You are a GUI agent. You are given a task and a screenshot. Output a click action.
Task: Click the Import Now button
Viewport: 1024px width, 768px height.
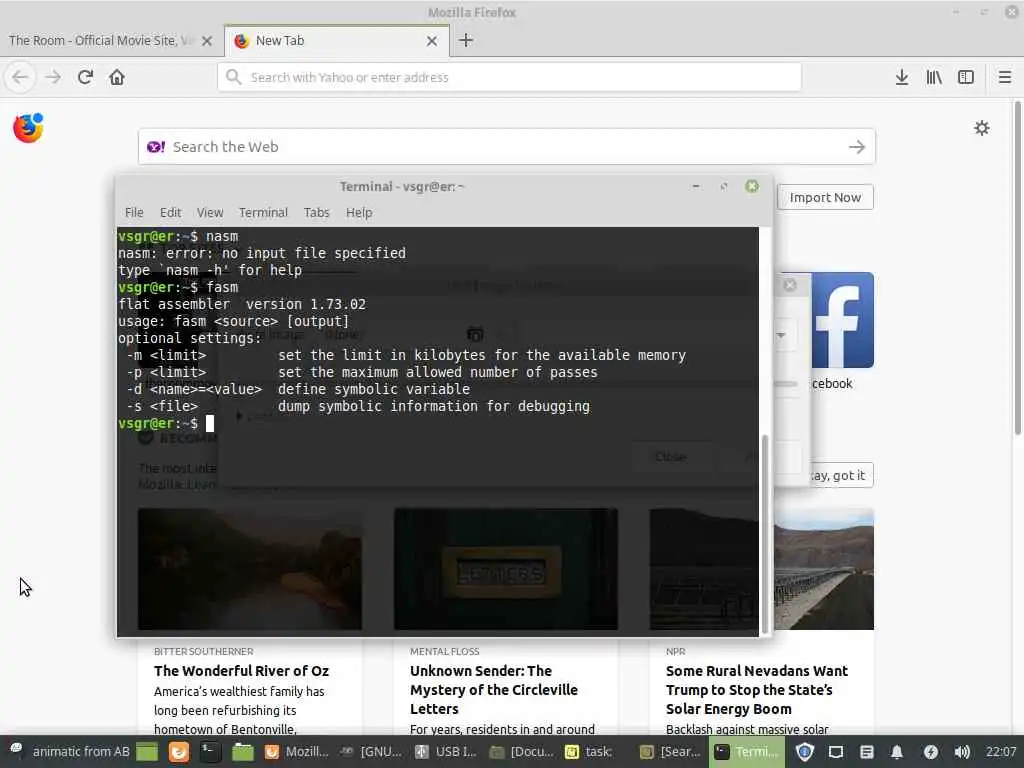point(825,197)
